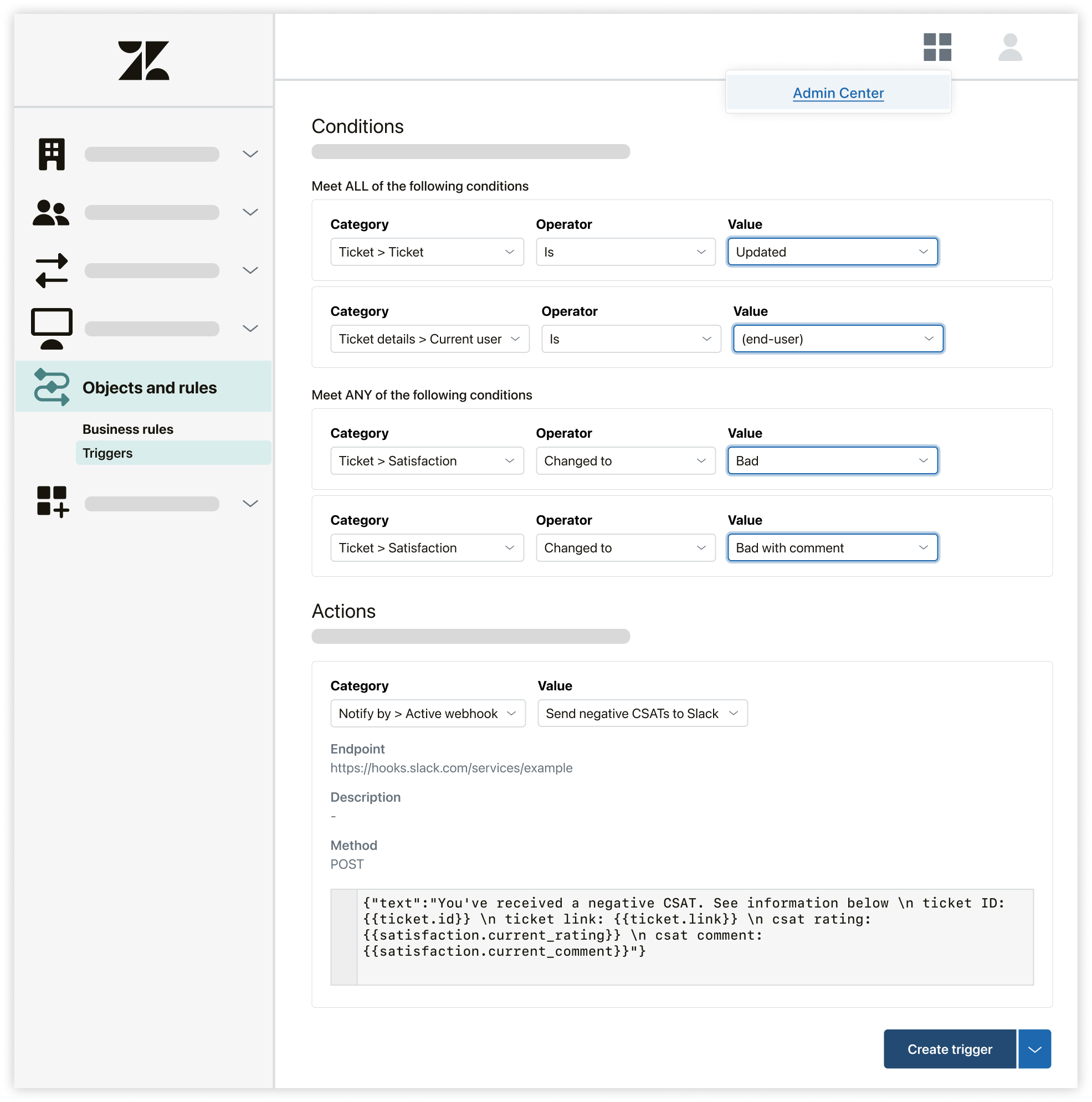1092x1102 pixels.
Task: Select Send negative CSATs to Slack value
Action: click(641, 713)
